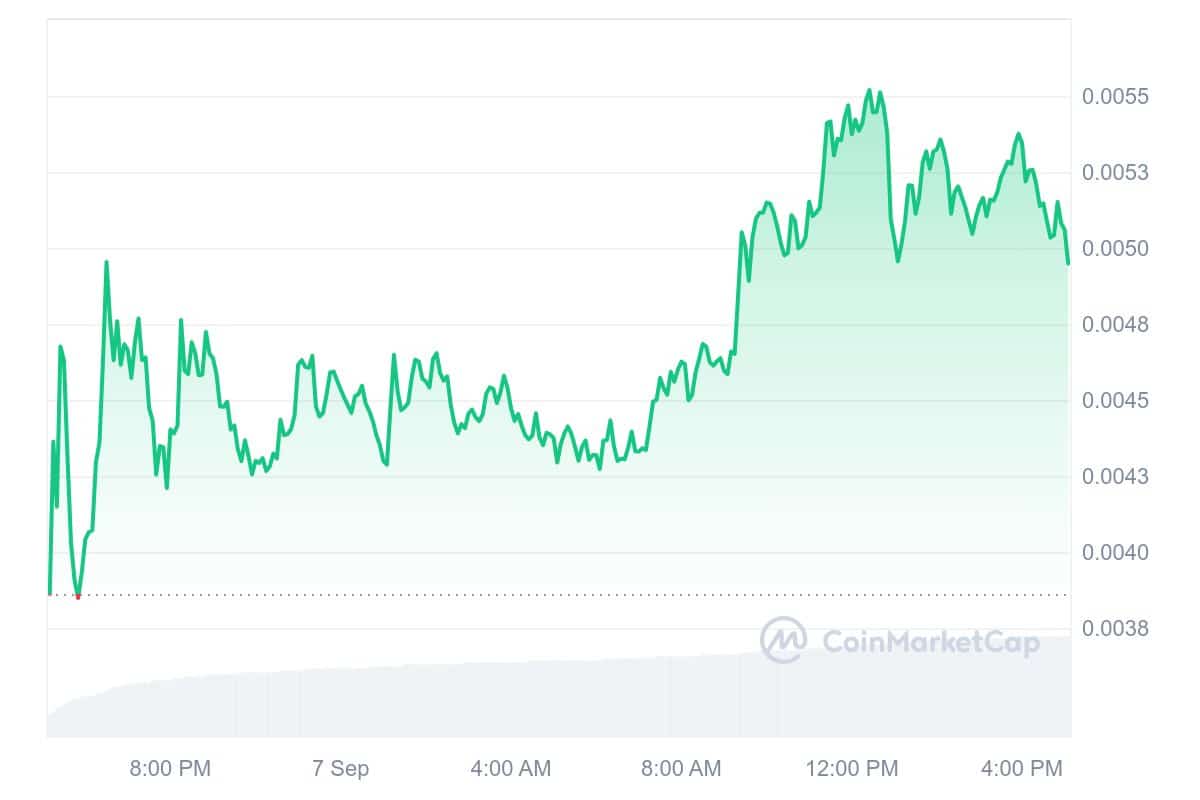Select the 8:00 AM time label
The width and height of the screenshot is (1200, 800).
click(680, 769)
